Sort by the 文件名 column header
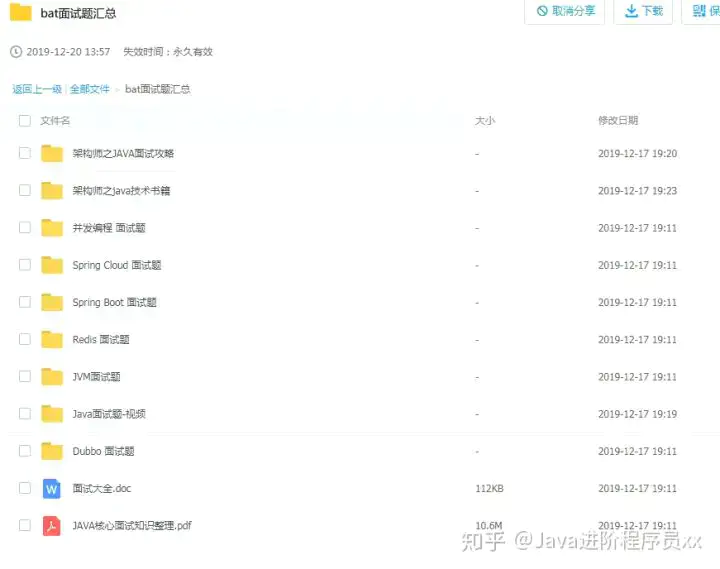 (x=55, y=121)
